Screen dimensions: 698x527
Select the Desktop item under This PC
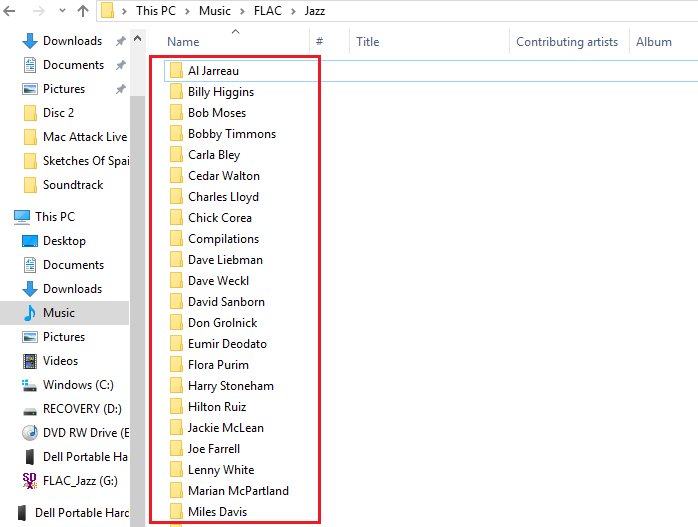64,241
